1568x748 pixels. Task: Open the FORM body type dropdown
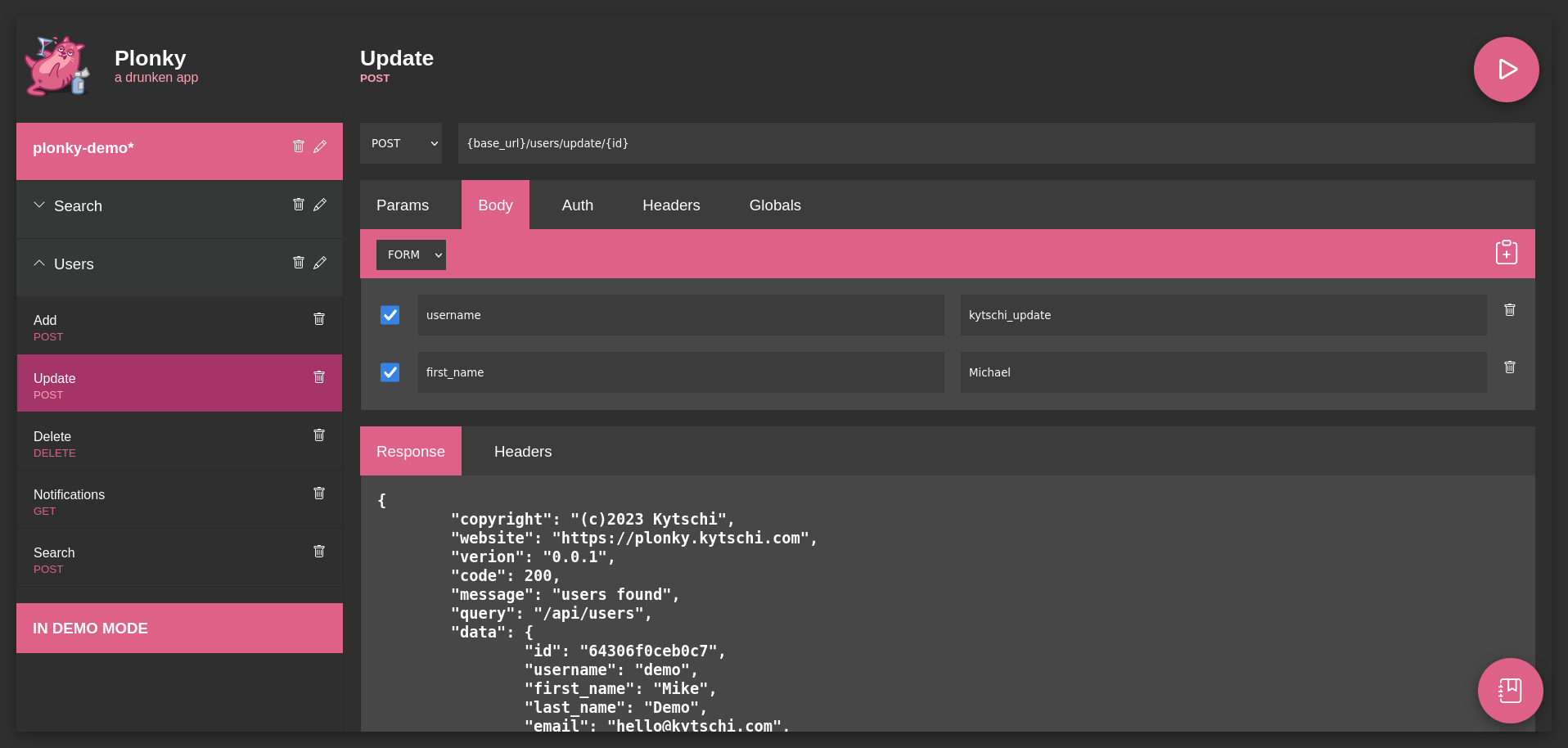point(411,255)
